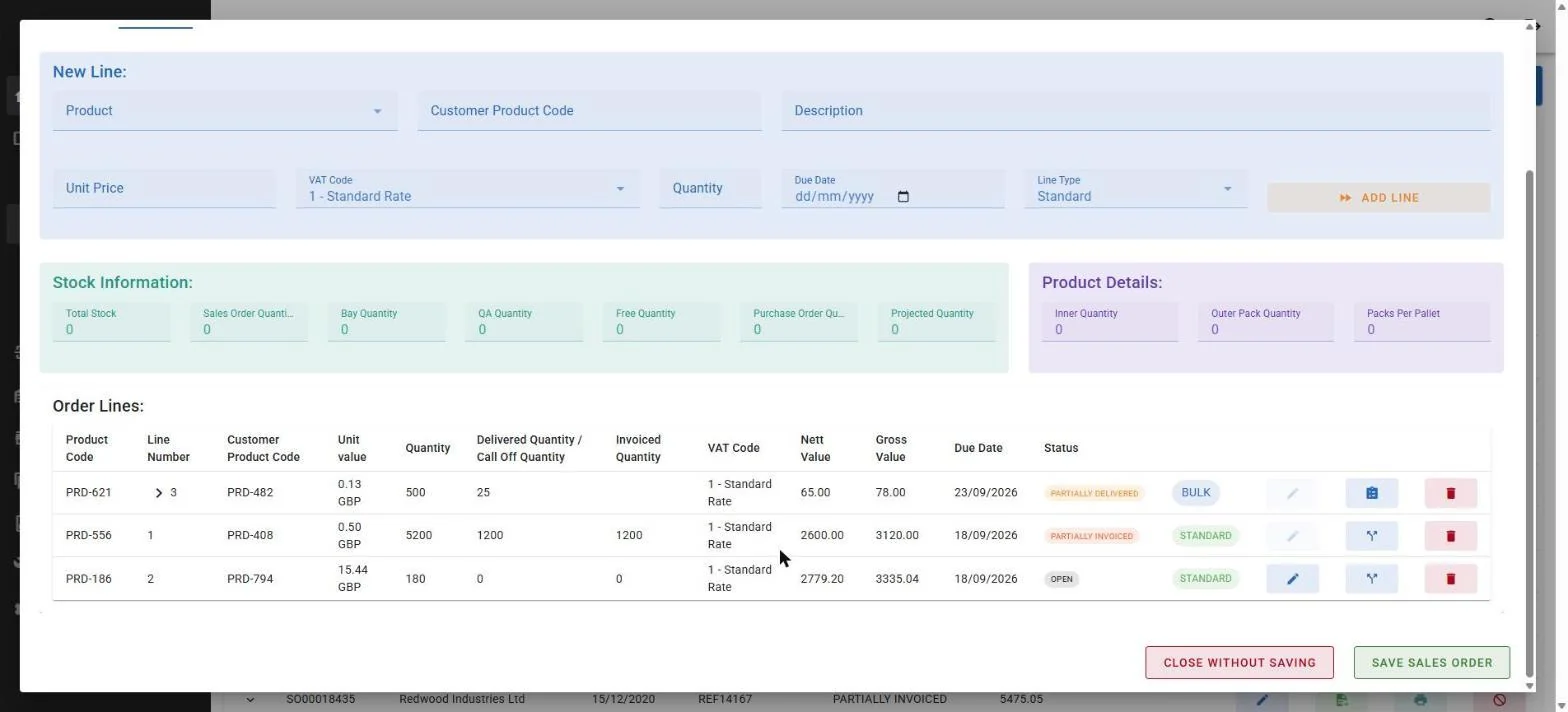Click the BULK chip on PRD-621

[1195, 493]
